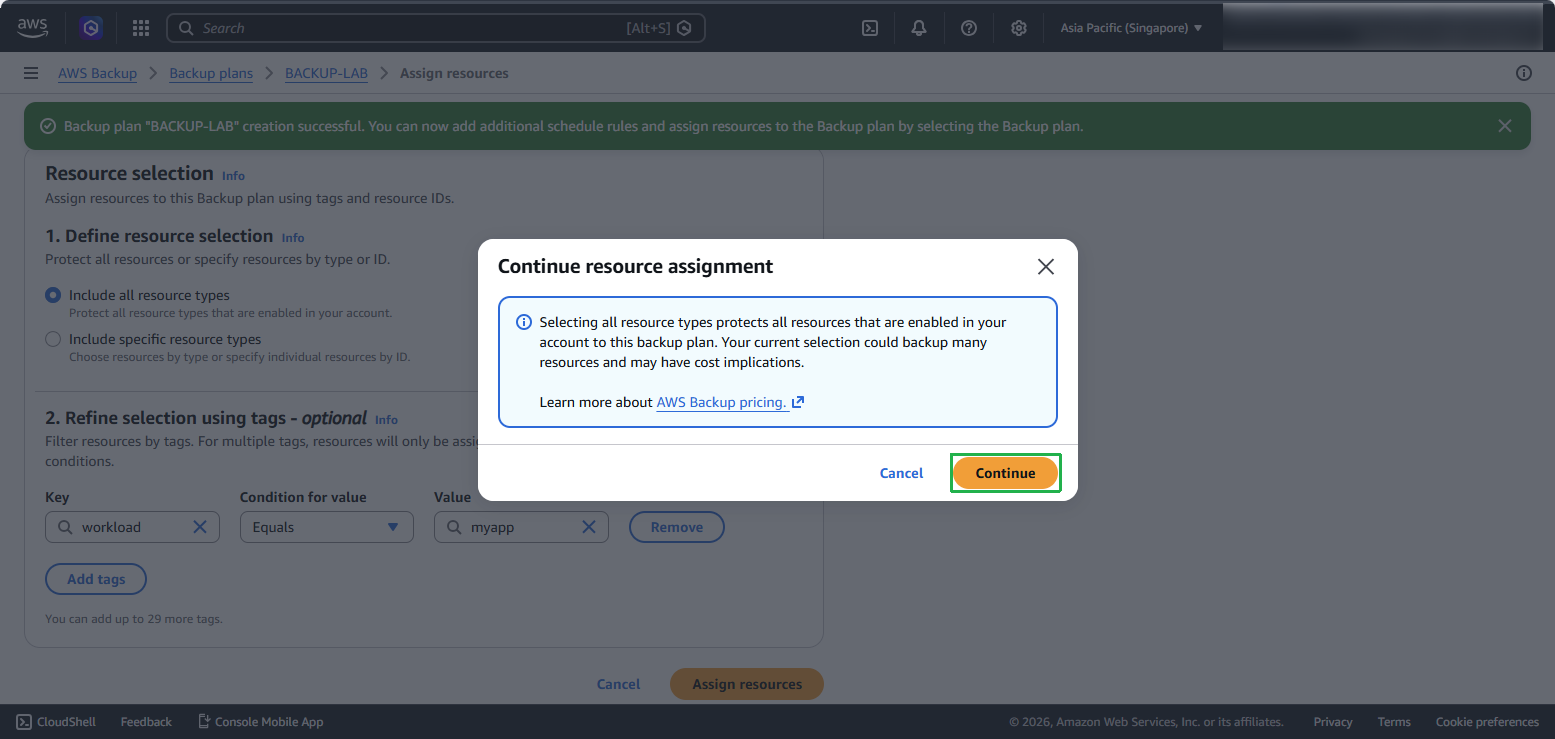Click the Console Mobile App footer link
Screen dimensions: 1555x739
point(260,722)
